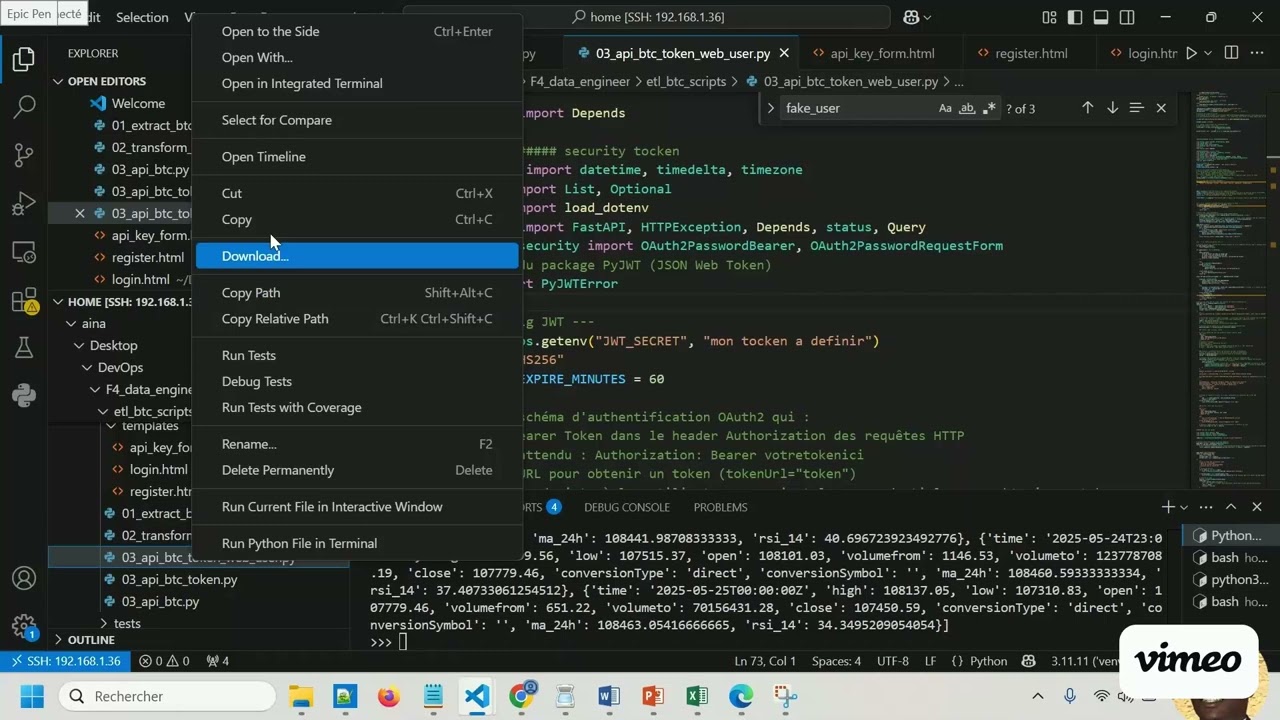Open the PROBLEMS panel tab
The width and height of the screenshot is (1280, 720).
(x=720, y=507)
